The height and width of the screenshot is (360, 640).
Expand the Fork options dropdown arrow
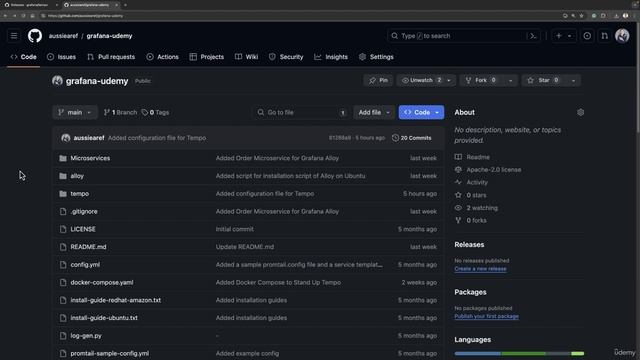click(x=510, y=80)
